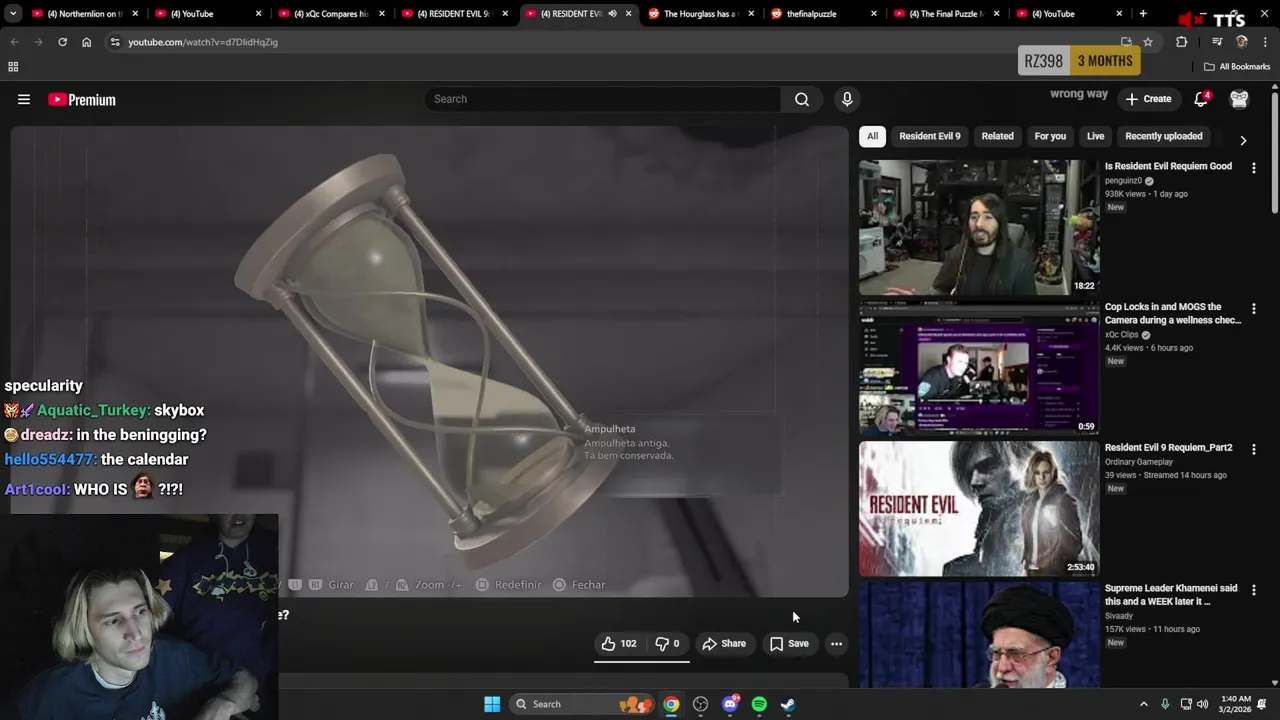1280x720 pixels.
Task: Click the address bar URL
Action: pos(203,42)
